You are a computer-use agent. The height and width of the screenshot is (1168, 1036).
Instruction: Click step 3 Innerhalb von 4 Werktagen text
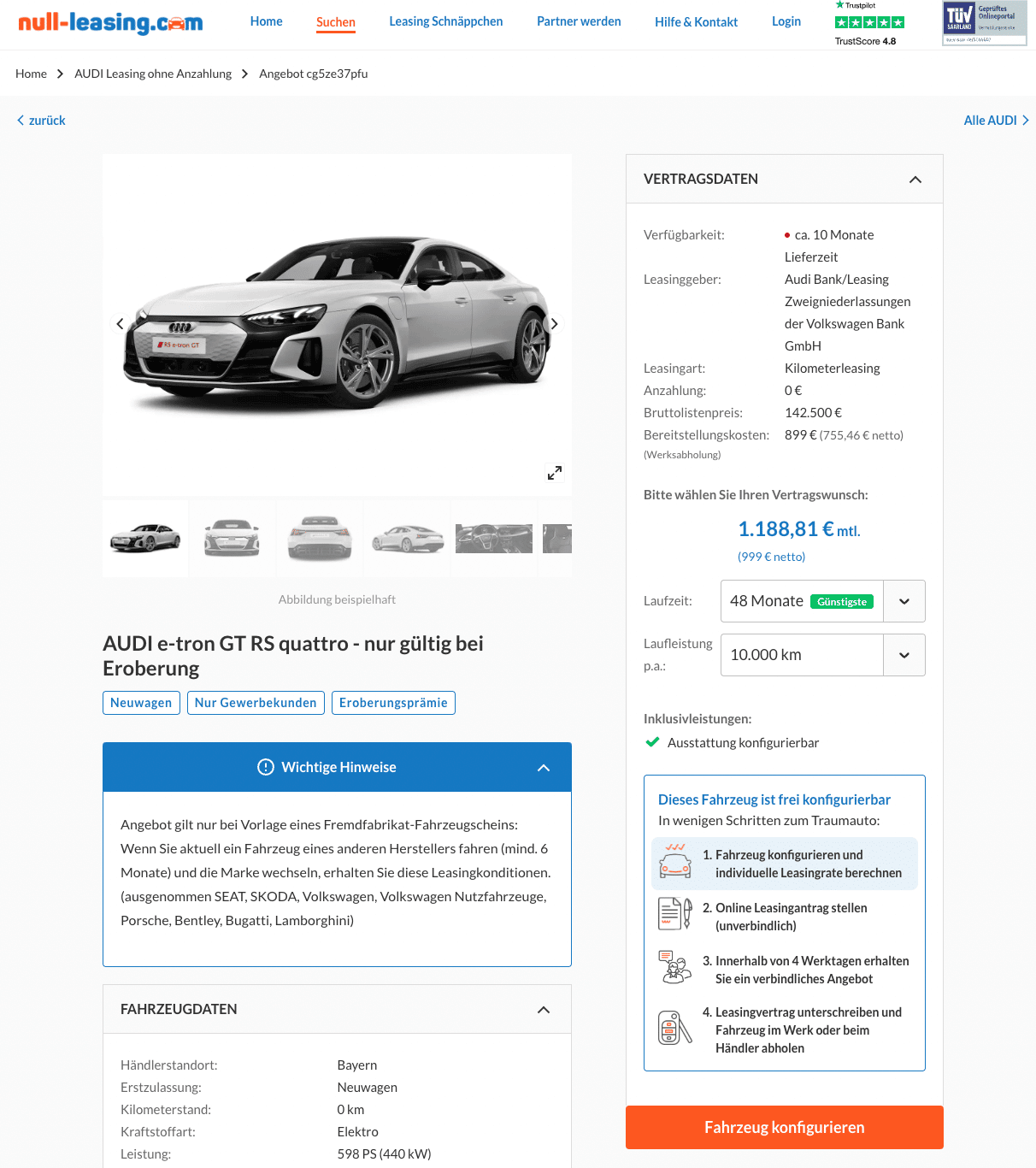click(x=806, y=970)
